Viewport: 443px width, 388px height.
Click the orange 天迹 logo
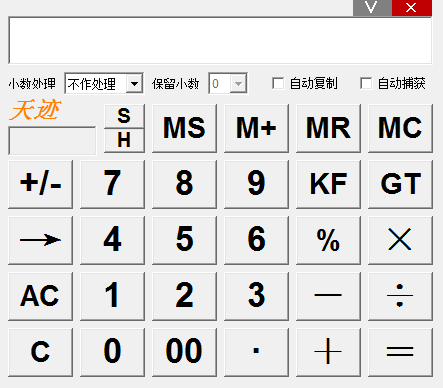(x=35, y=110)
